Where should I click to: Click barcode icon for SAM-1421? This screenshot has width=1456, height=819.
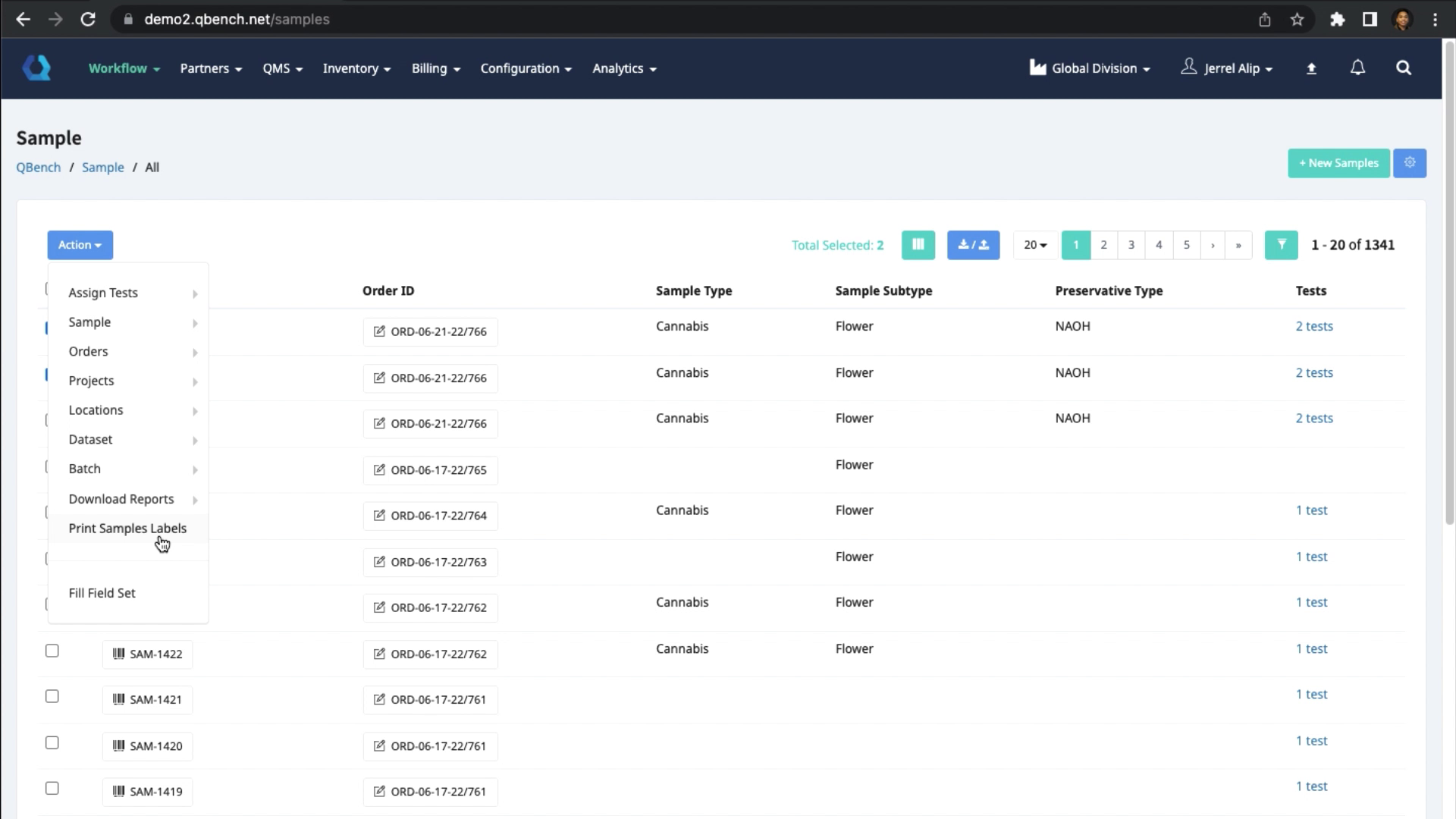click(118, 699)
